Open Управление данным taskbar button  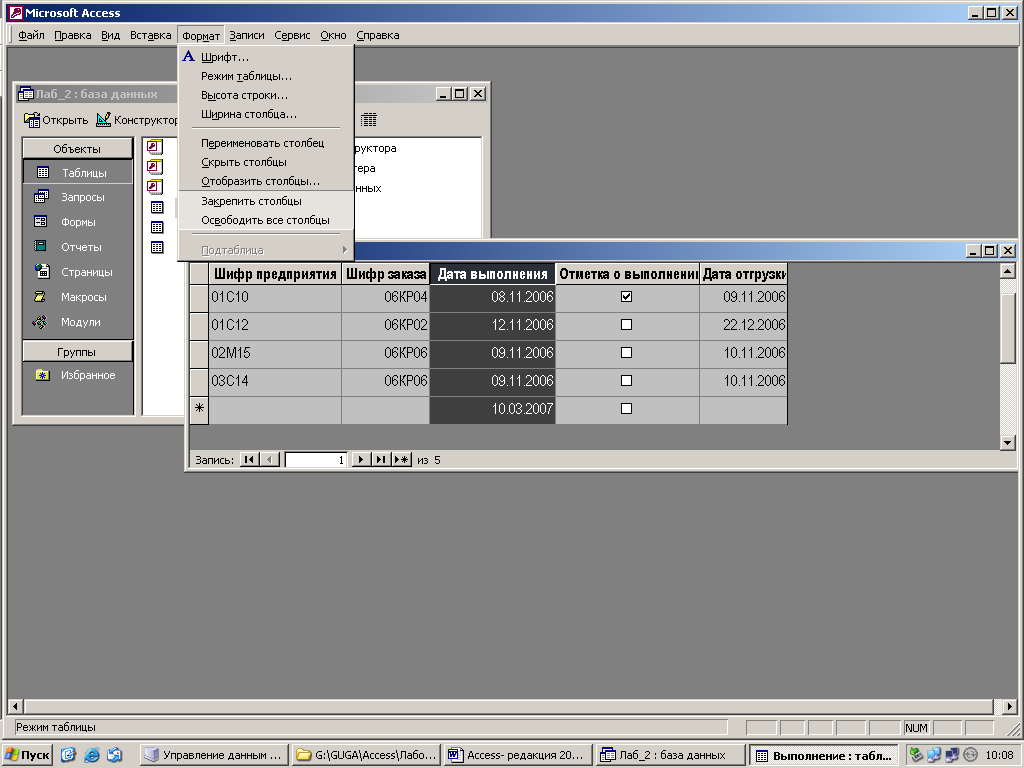(x=214, y=755)
